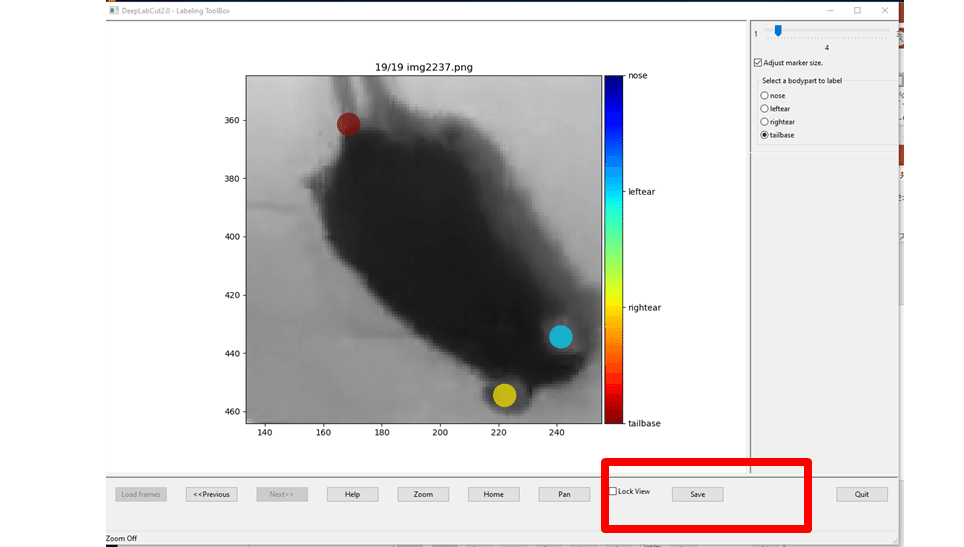
Task: Quit the Labeling ToolBox
Action: pyautogui.click(x=862, y=494)
